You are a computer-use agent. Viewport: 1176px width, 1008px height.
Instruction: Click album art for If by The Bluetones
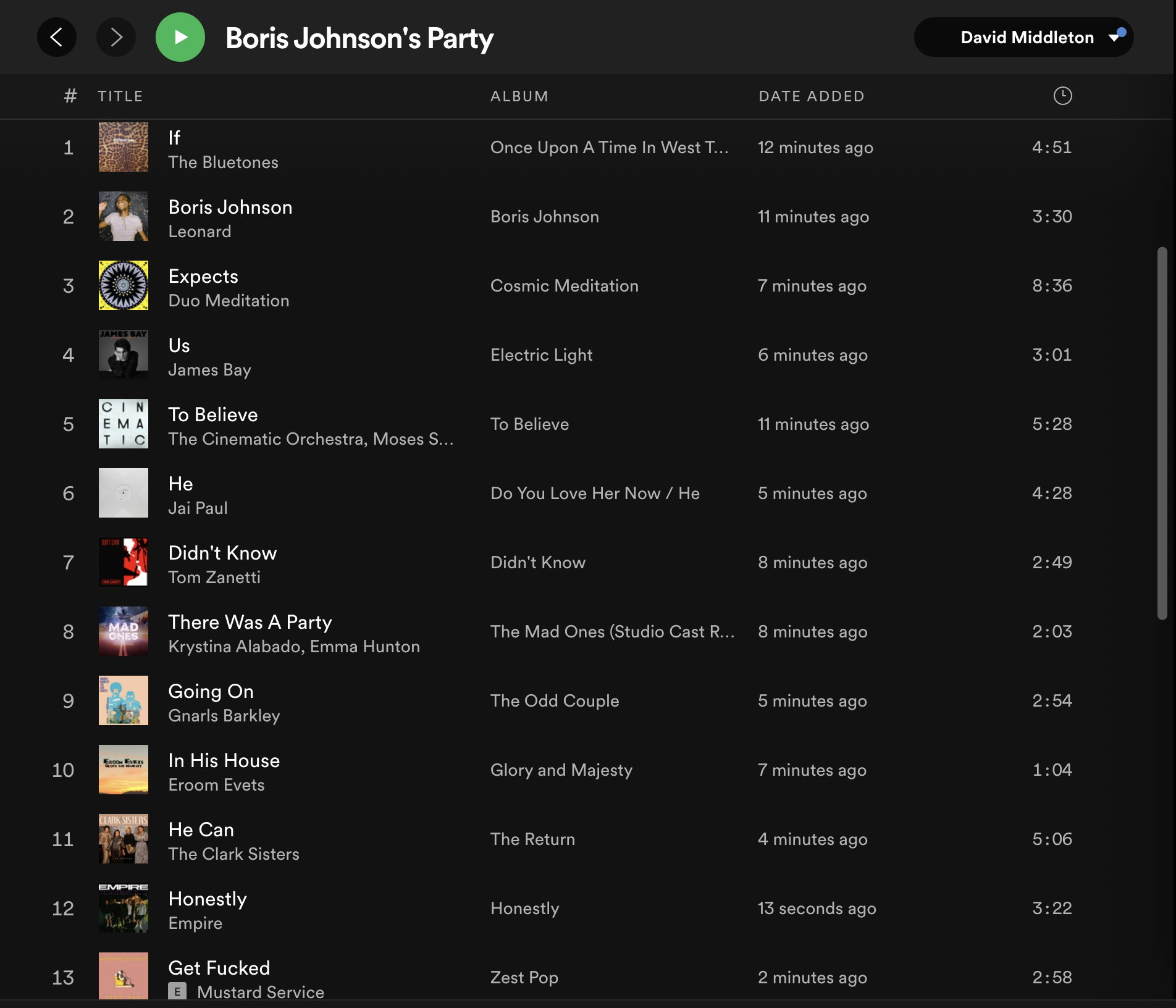click(124, 147)
